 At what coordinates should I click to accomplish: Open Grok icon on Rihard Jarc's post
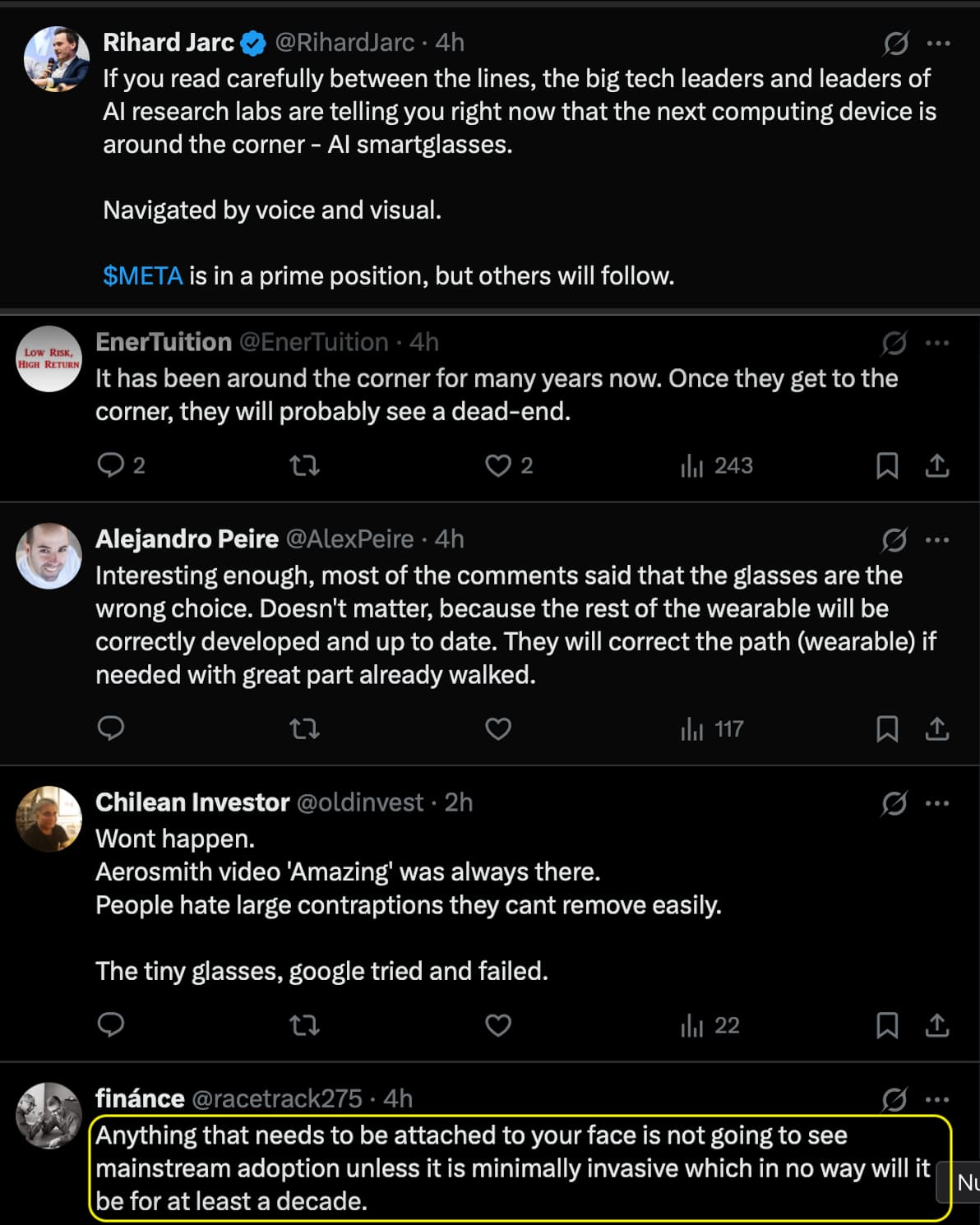tap(895, 43)
